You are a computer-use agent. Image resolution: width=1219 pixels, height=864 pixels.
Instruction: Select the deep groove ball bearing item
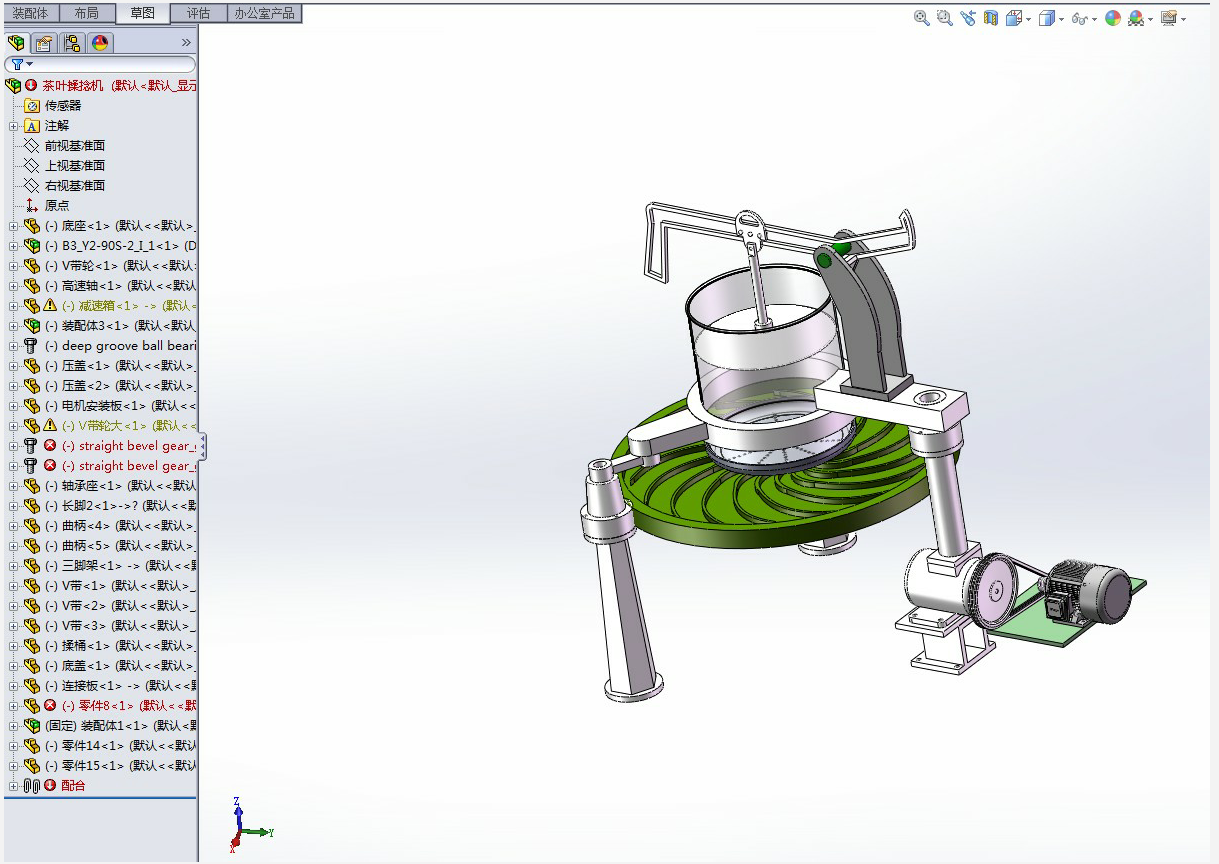tap(120, 346)
